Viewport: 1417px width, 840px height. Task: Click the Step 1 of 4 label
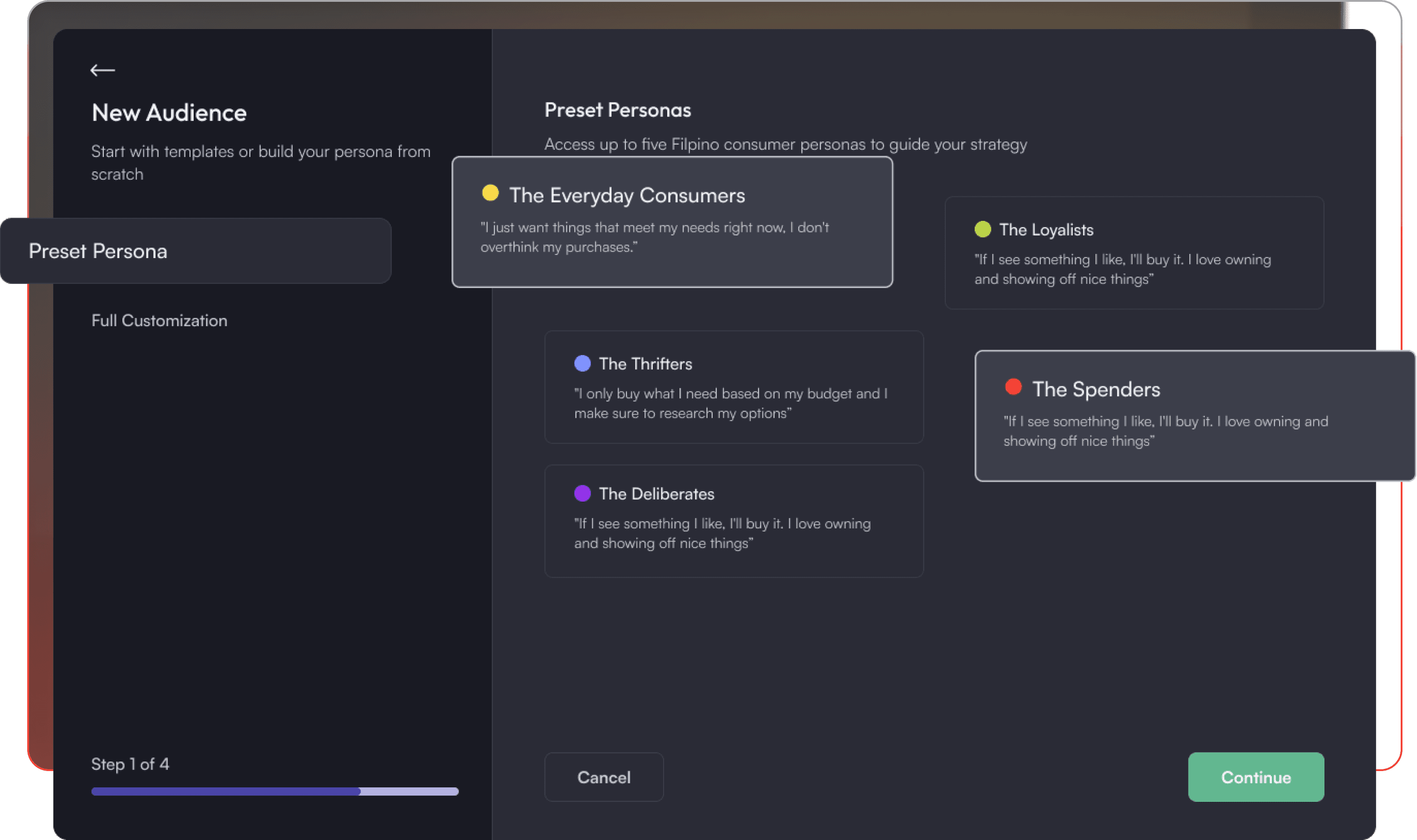[130, 764]
